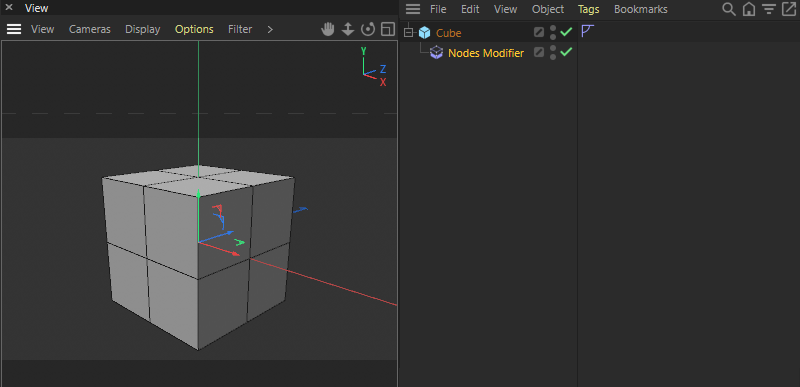Show more viewport menus chevron

270,30
